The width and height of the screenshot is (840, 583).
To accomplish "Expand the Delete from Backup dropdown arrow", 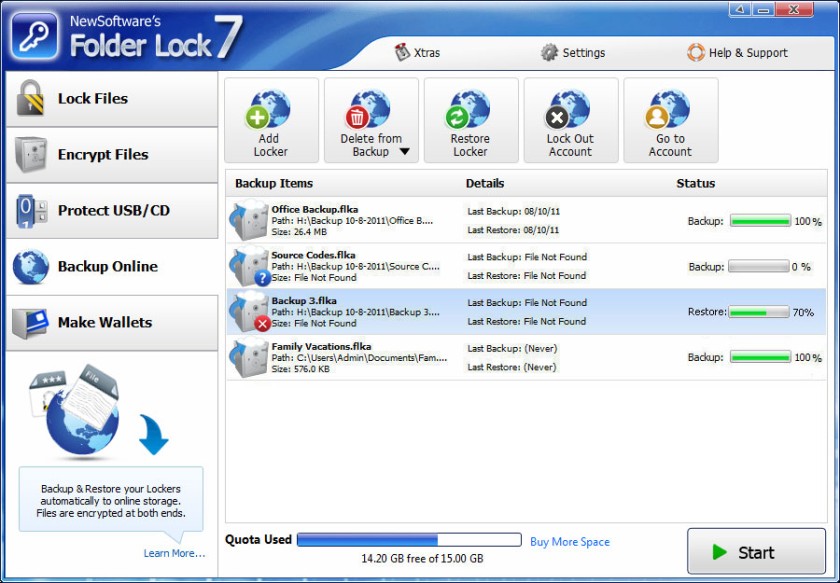I will point(405,152).
